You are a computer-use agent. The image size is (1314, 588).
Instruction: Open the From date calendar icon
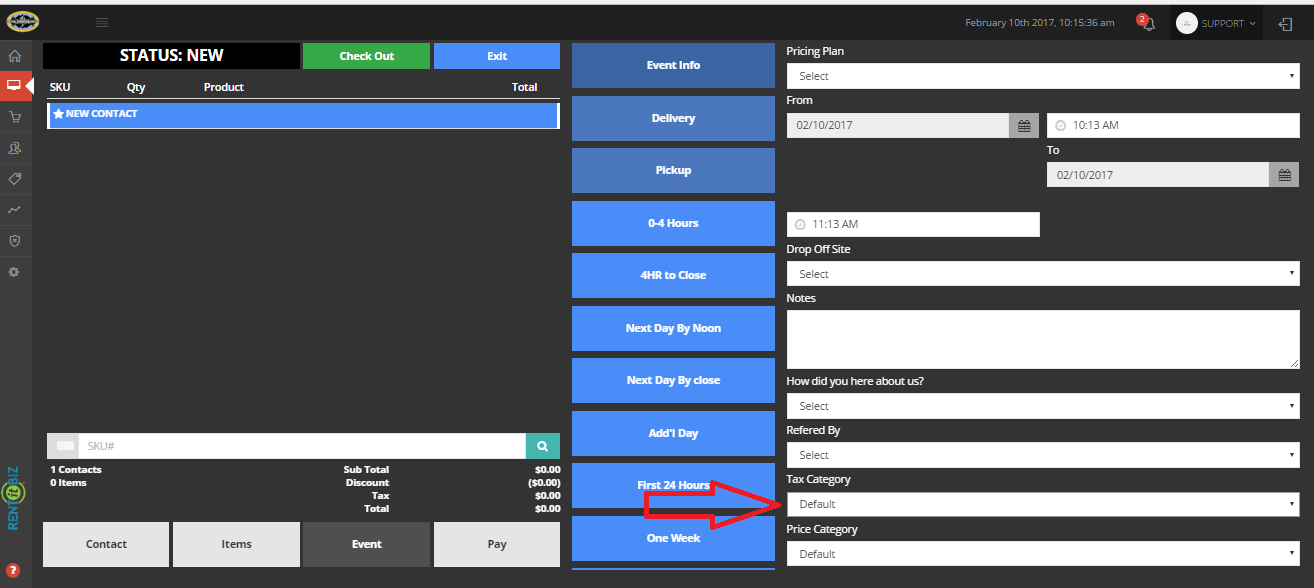click(1024, 125)
